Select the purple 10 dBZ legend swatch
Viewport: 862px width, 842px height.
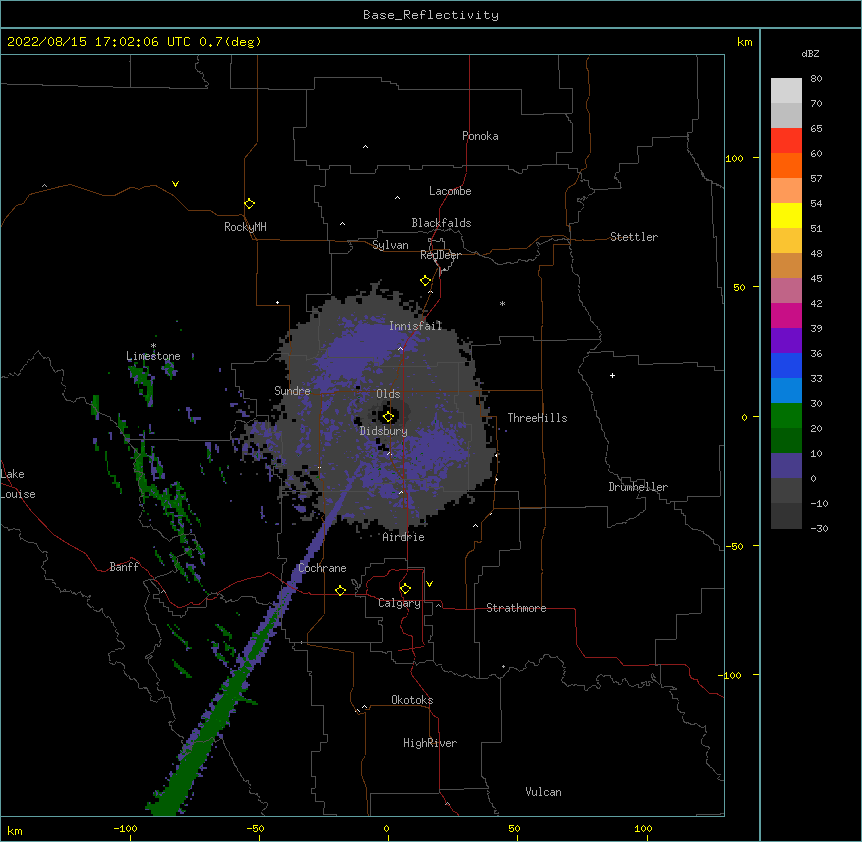coord(786,466)
